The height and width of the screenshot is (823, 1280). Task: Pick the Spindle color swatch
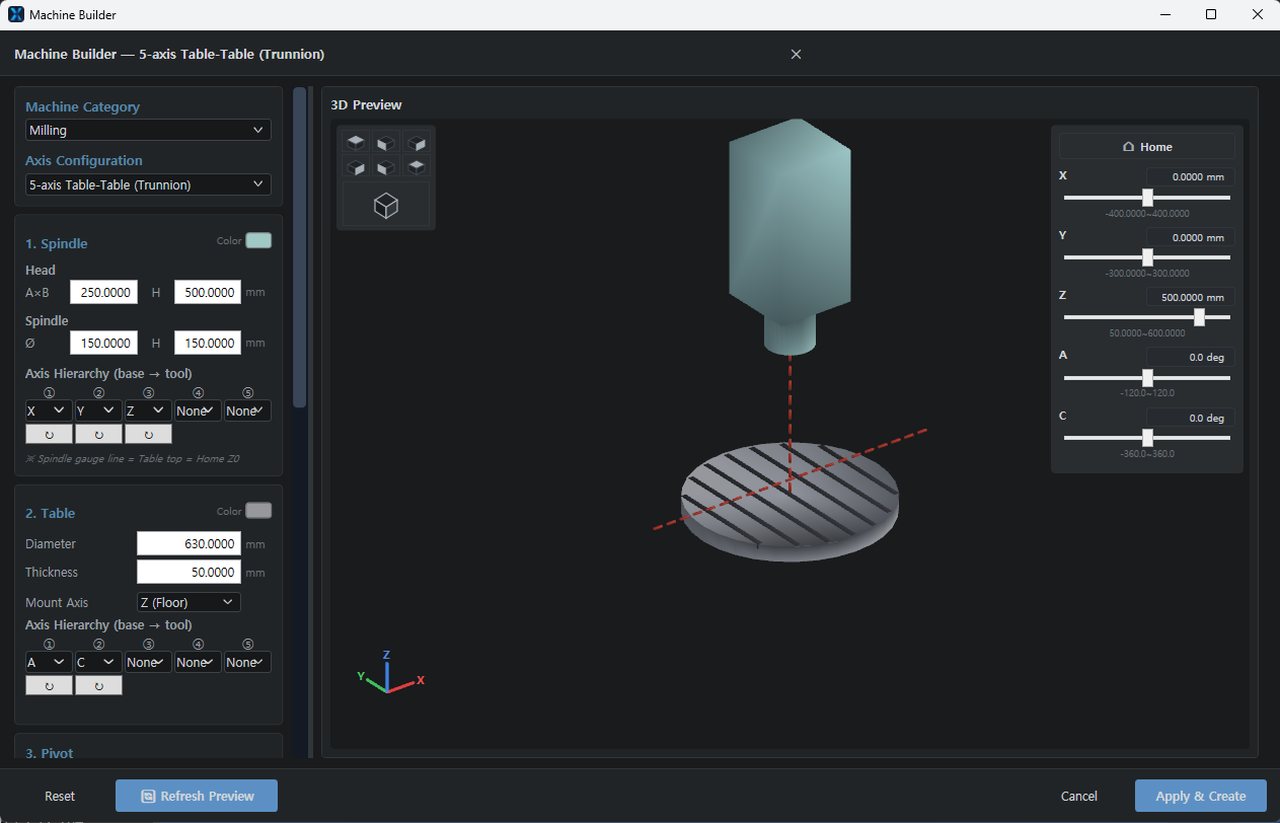point(258,241)
